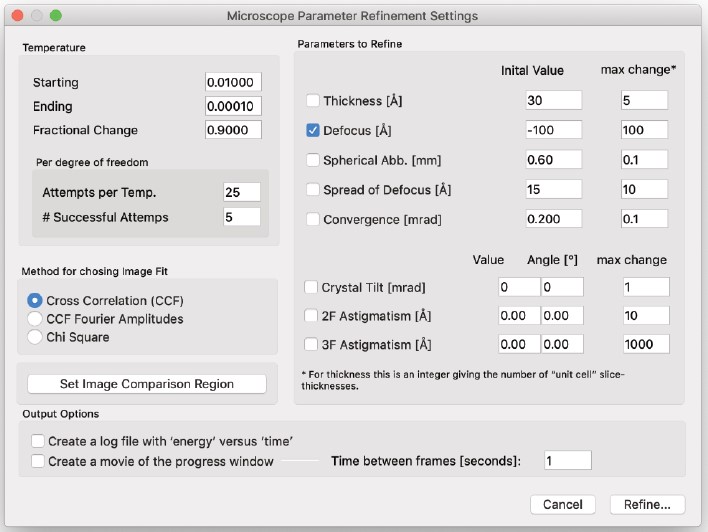This screenshot has width=708, height=532.
Task: Toggle the 3F Astigmatism checkbox
Action: (312, 345)
